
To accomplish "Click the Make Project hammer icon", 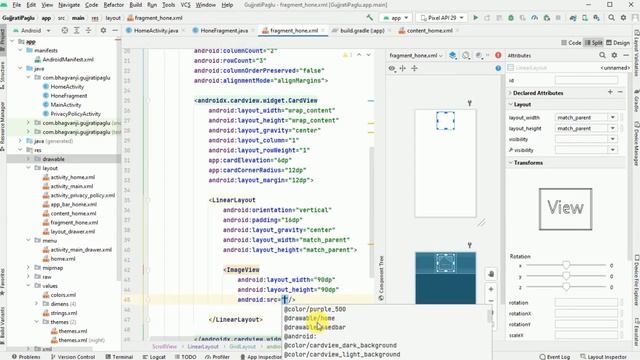I will point(369,18).
